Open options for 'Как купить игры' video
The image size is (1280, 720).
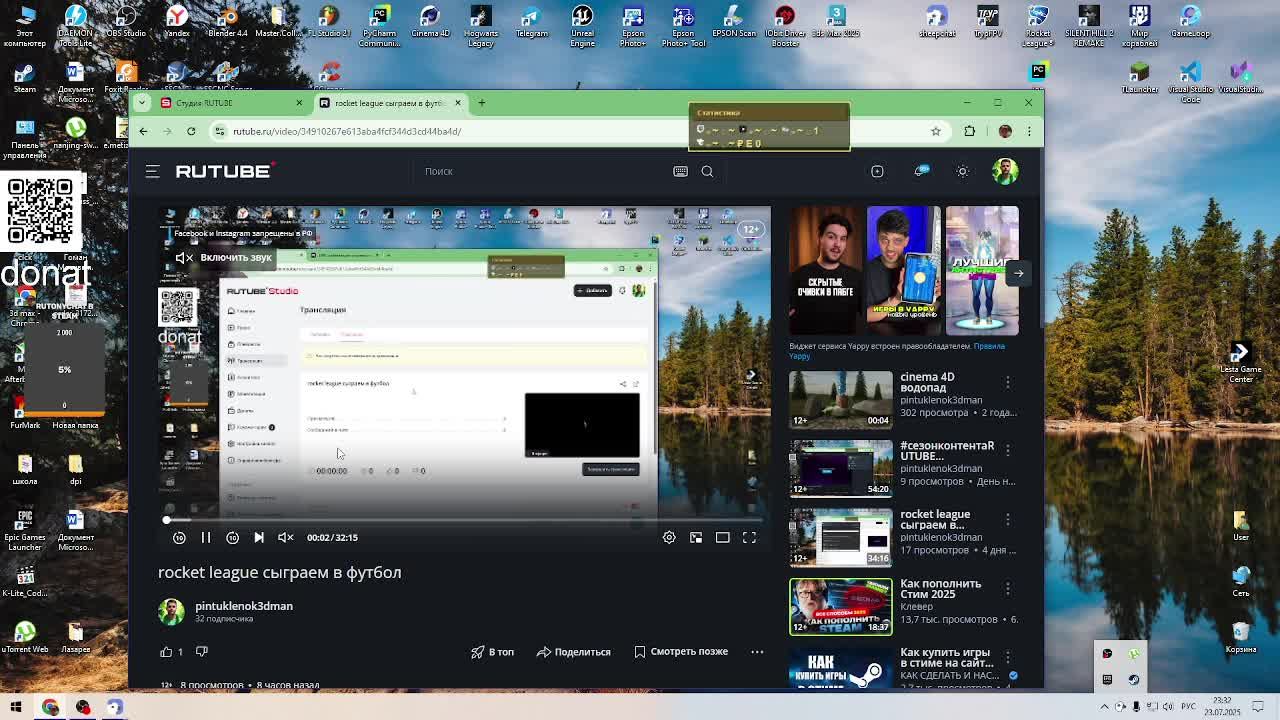click(x=1008, y=657)
